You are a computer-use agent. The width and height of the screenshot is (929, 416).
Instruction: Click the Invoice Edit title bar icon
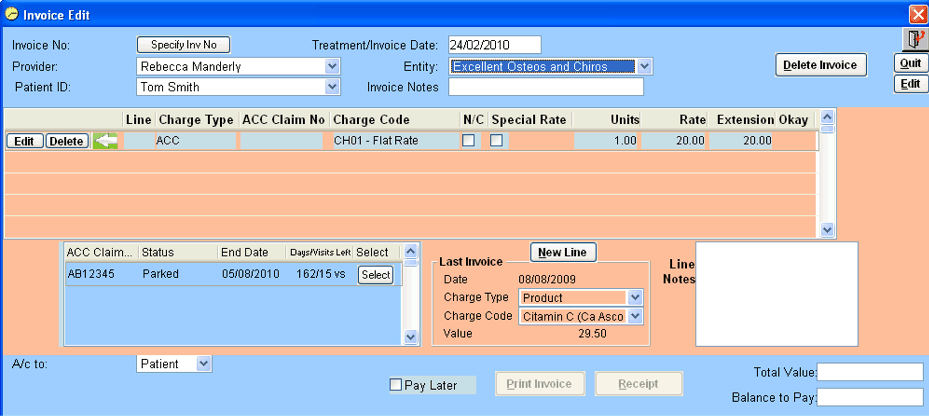pos(11,13)
